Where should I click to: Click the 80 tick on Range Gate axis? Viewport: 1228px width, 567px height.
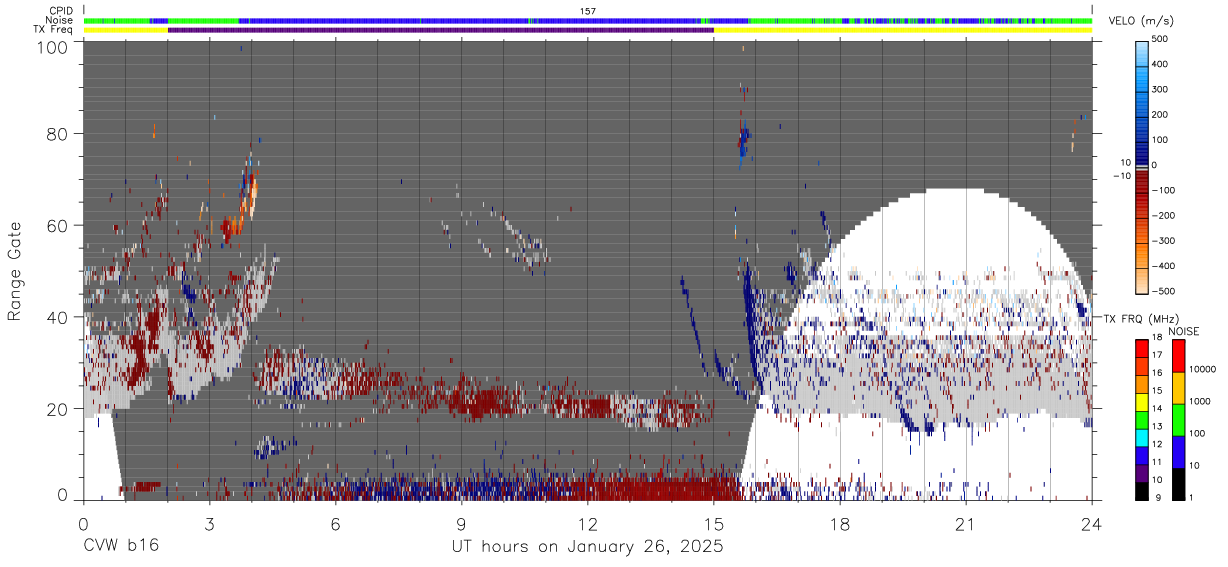click(57, 133)
